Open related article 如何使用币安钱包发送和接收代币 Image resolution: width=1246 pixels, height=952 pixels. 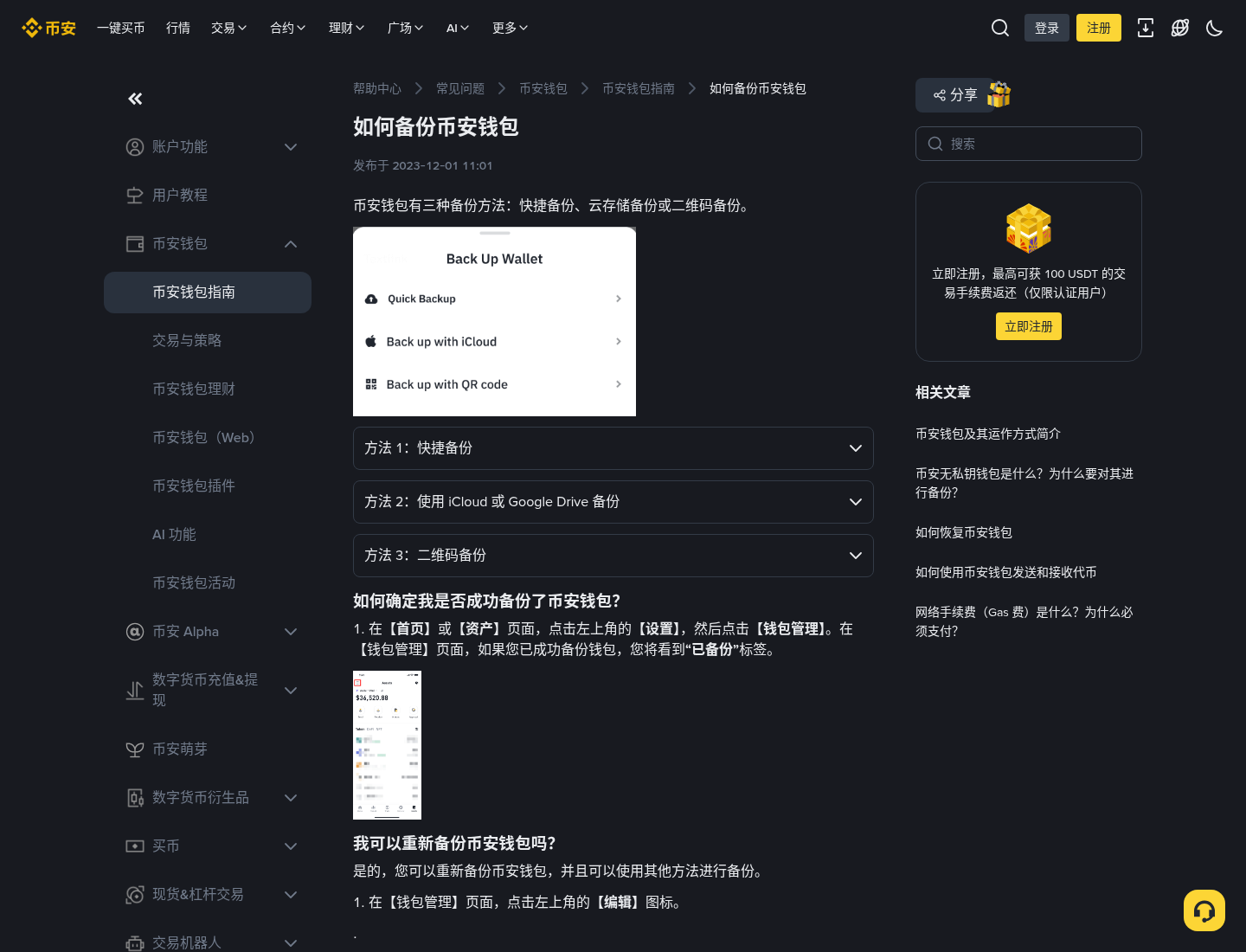tap(1006, 572)
